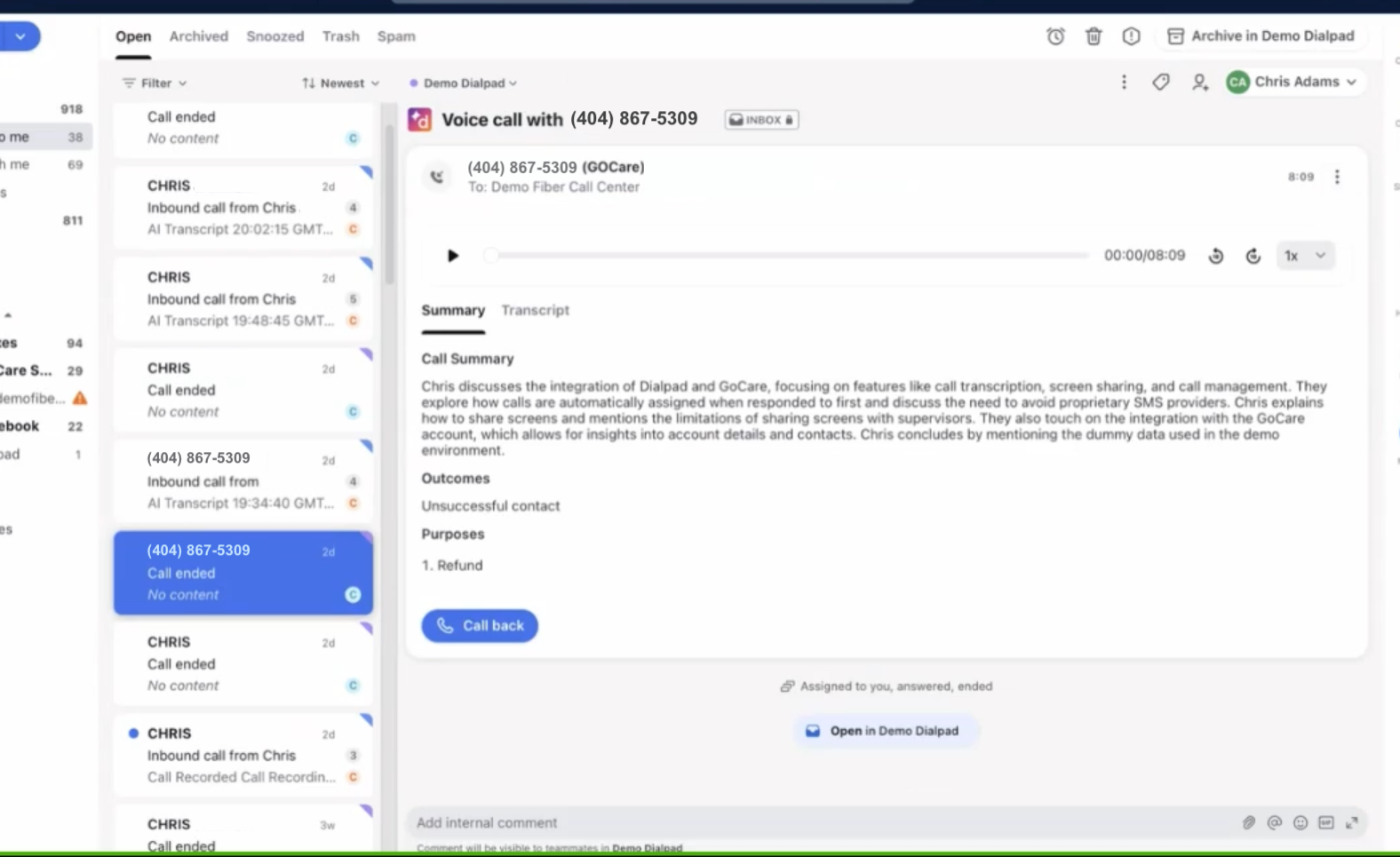Click the Filter lines icon
The height and width of the screenshot is (857, 1400).
(x=129, y=83)
